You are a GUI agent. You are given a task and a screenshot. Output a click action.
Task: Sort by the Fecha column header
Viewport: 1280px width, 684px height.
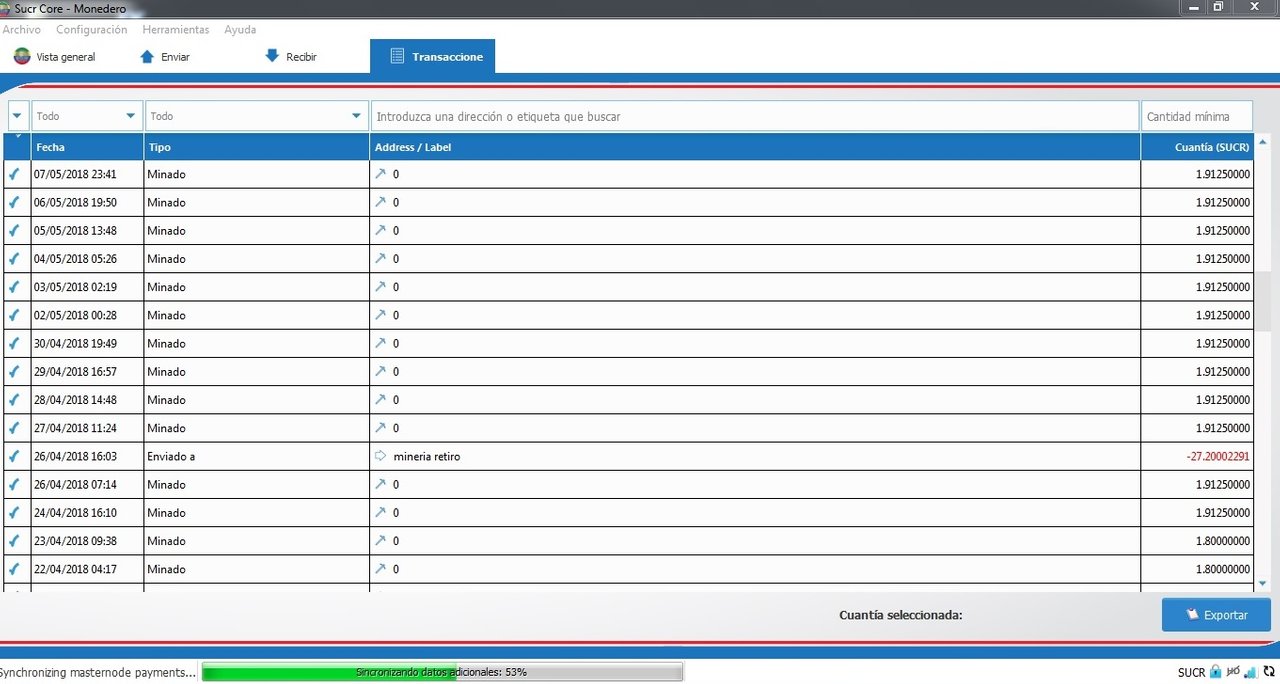click(87, 147)
